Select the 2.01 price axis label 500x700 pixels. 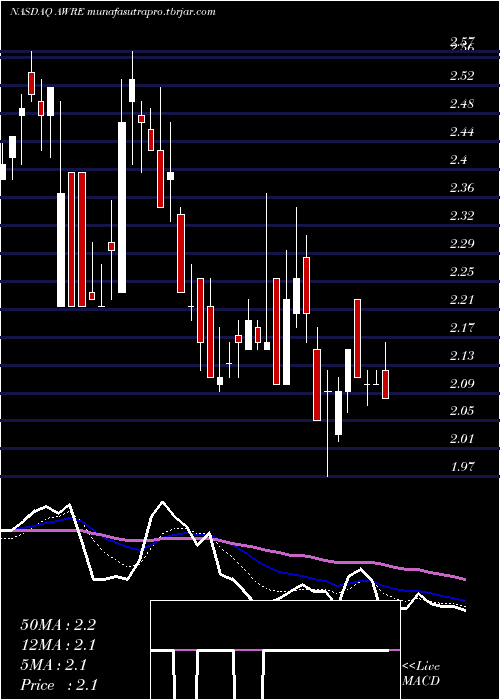[462, 439]
